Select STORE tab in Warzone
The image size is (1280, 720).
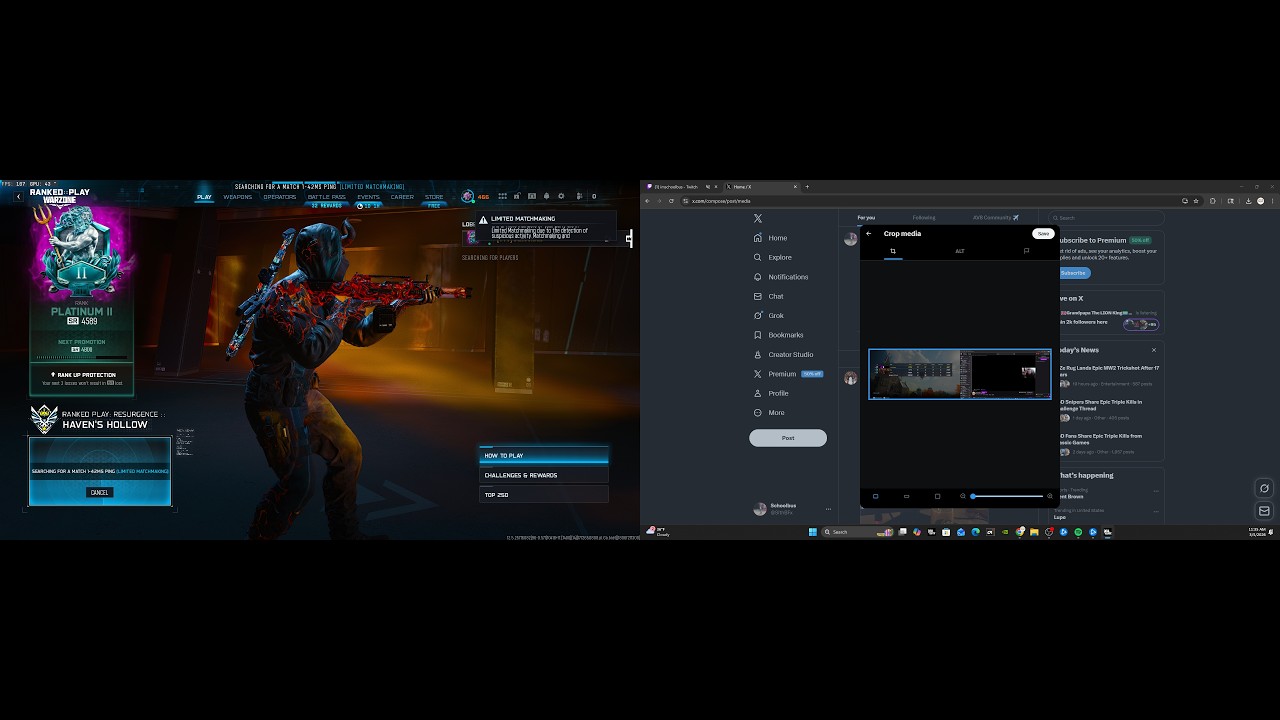434,197
